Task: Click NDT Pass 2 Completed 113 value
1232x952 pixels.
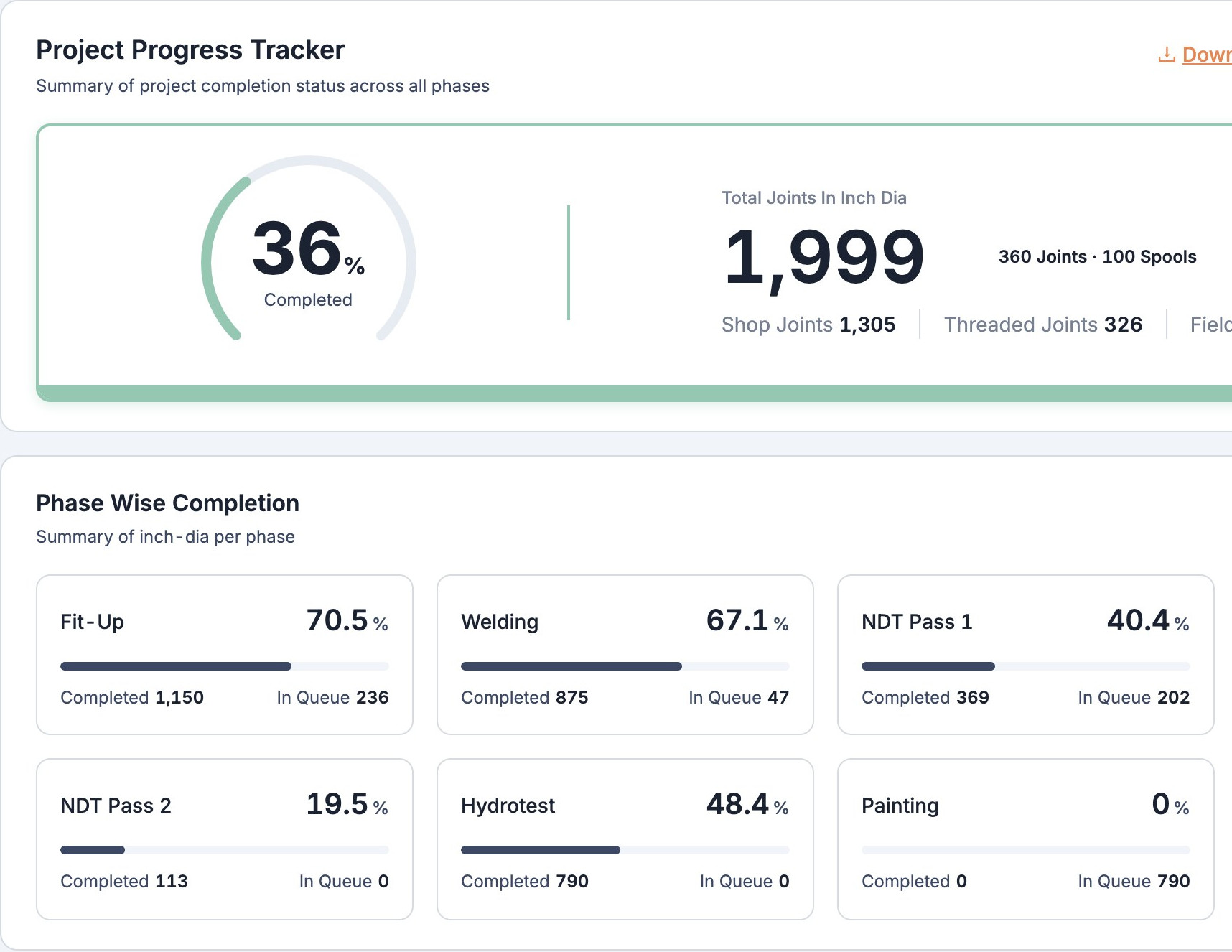Action: (124, 881)
